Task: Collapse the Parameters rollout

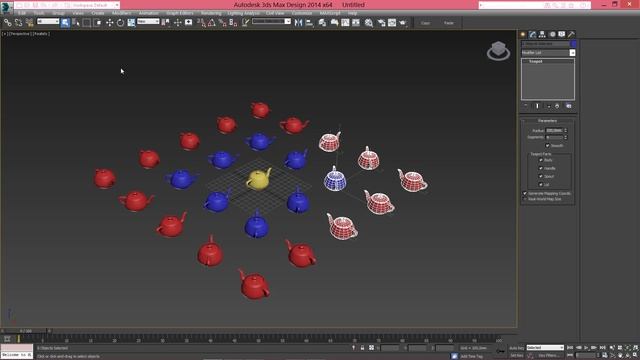Action: pos(547,121)
